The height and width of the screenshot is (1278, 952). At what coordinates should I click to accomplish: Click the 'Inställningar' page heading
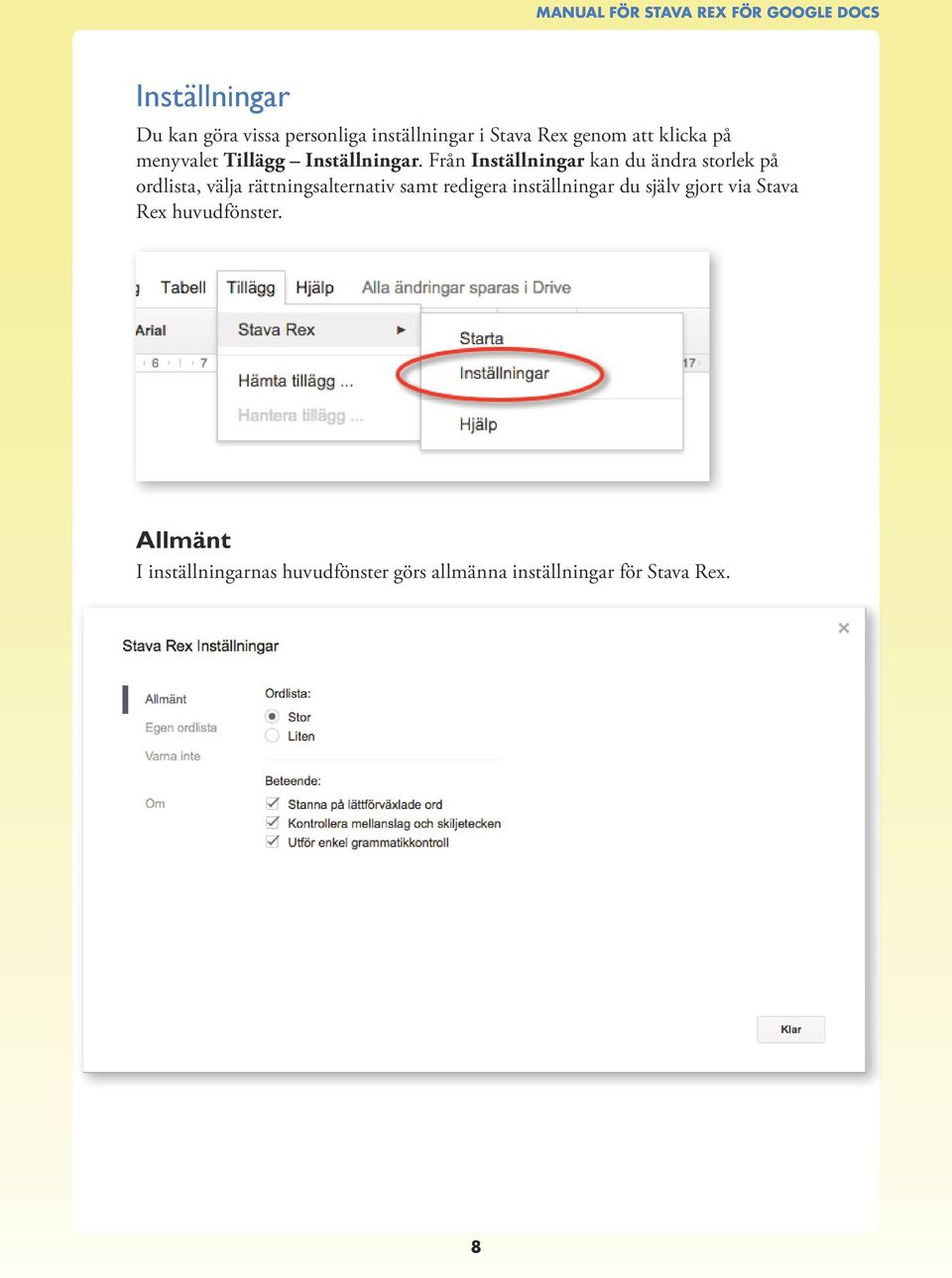pyautogui.click(x=212, y=97)
